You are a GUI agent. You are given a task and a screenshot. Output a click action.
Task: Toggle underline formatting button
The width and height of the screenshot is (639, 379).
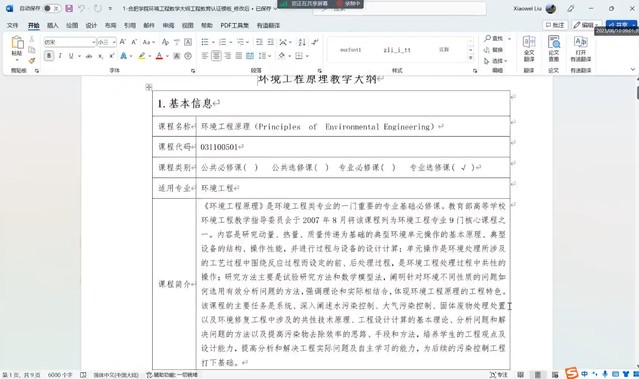pyautogui.click(x=71, y=56)
